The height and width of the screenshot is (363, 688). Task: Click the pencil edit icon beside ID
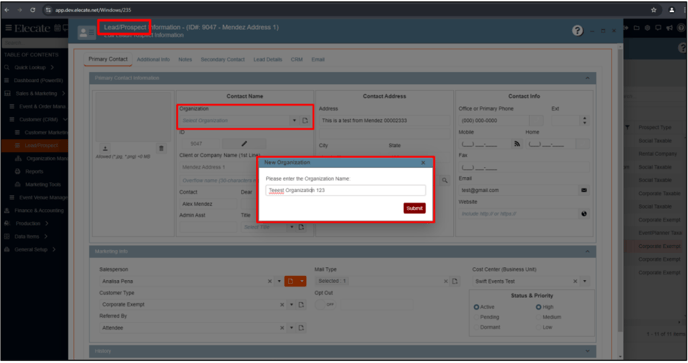pyautogui.click(x=244, y=144)
